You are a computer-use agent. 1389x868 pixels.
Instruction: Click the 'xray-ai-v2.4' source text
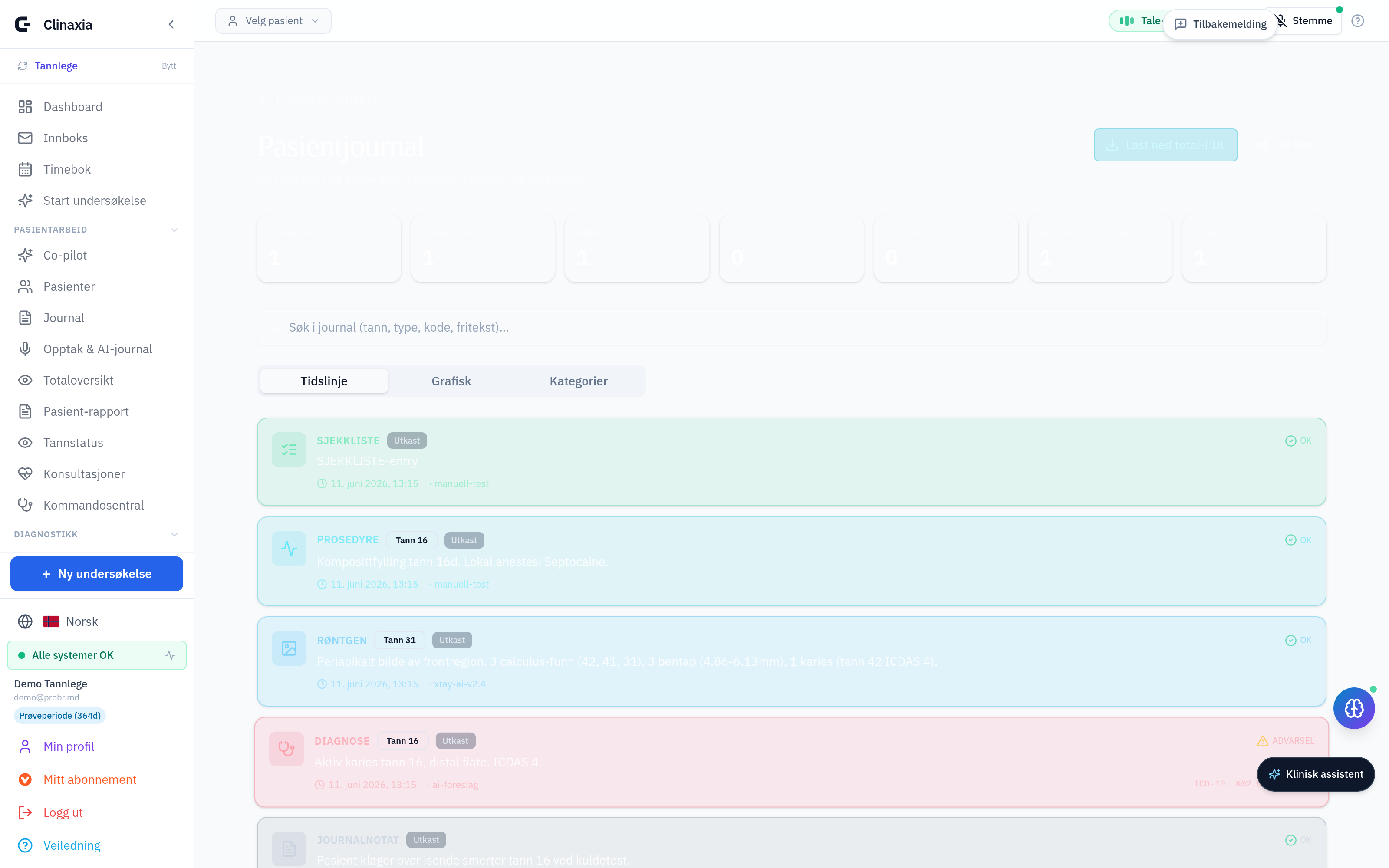click(460, 684)
